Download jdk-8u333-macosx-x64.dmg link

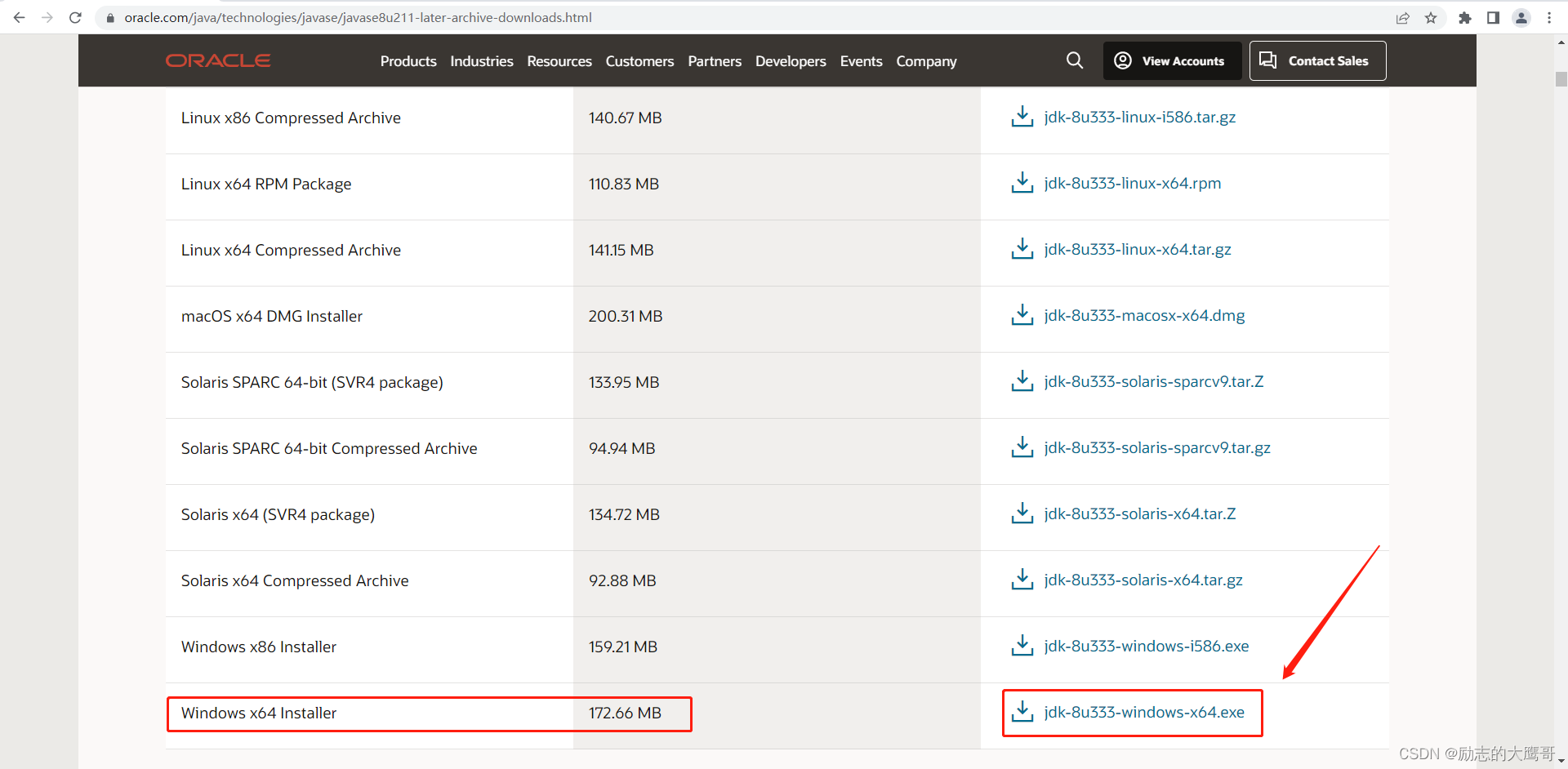[1144, 315]
